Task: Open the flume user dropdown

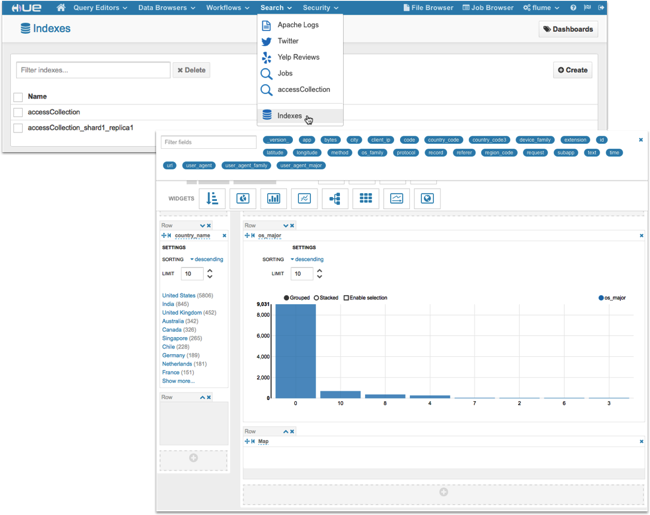Action: click(541, 7)
